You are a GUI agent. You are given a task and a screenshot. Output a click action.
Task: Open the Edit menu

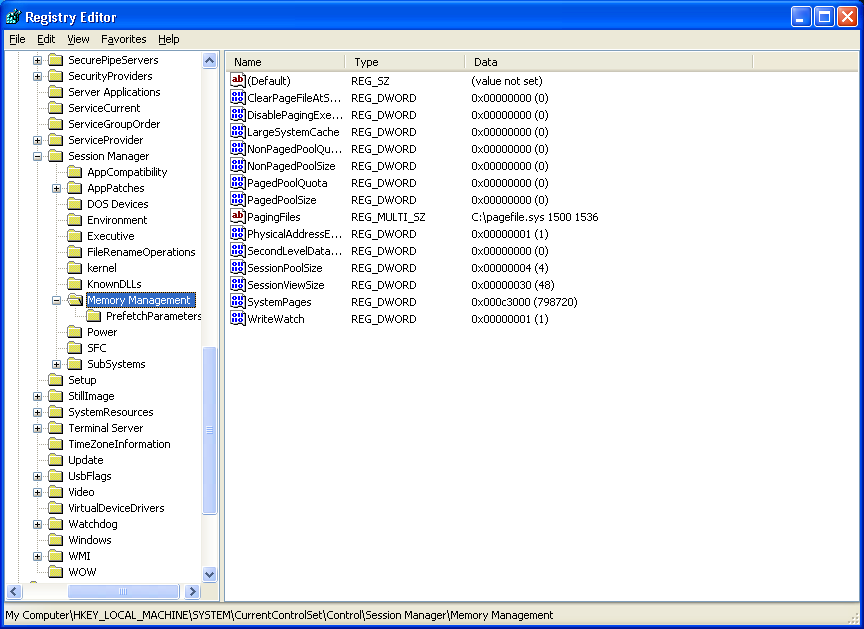pyautogui.click(x=46, y=39)
